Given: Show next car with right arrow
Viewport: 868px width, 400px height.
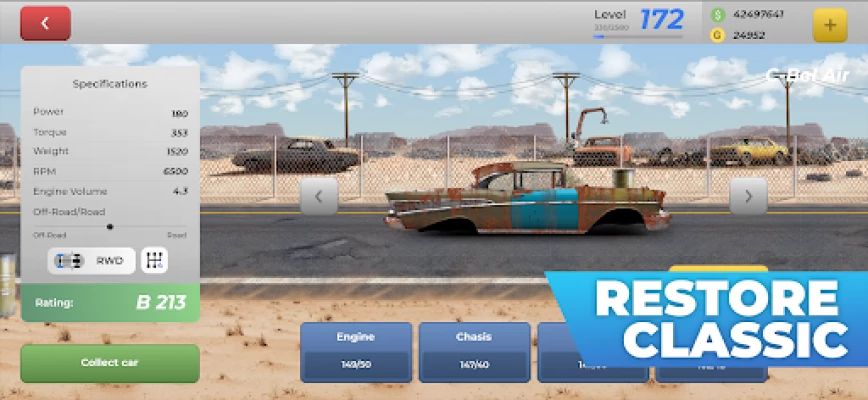Looking at the screenshot, I should (x=748, y=196).
